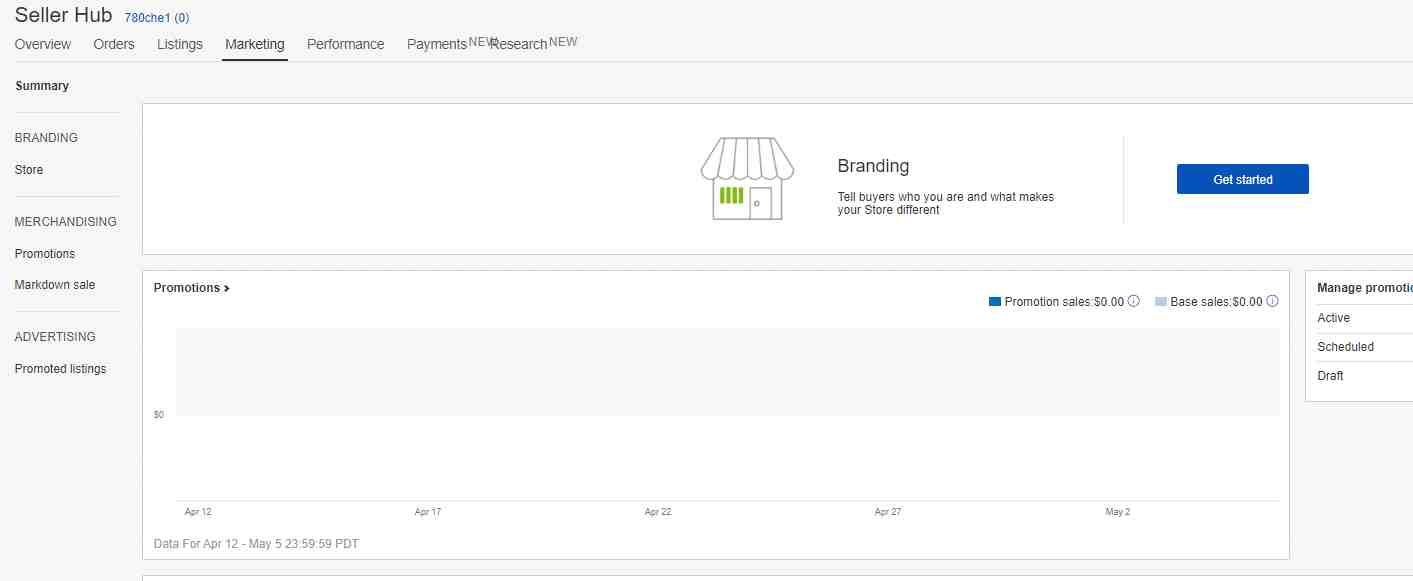The image size is (1413, 581).
Task: Click the light blue Base sales swatch
Action: coord(1161,302)
